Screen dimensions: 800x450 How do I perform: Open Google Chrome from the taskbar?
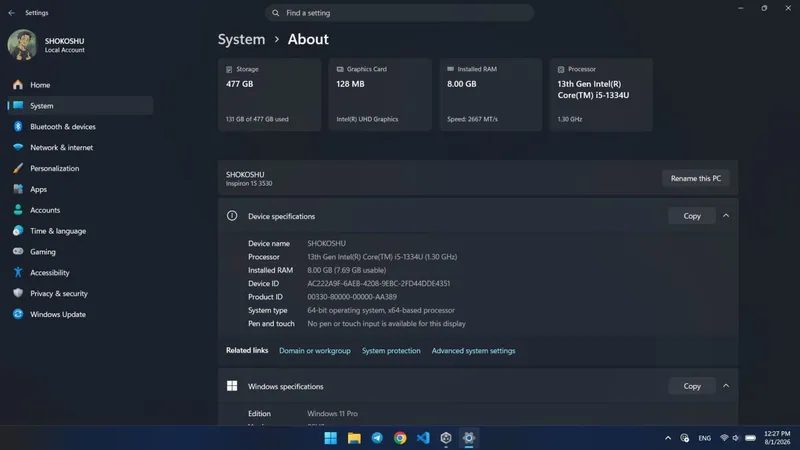click(x=400, y=438)
